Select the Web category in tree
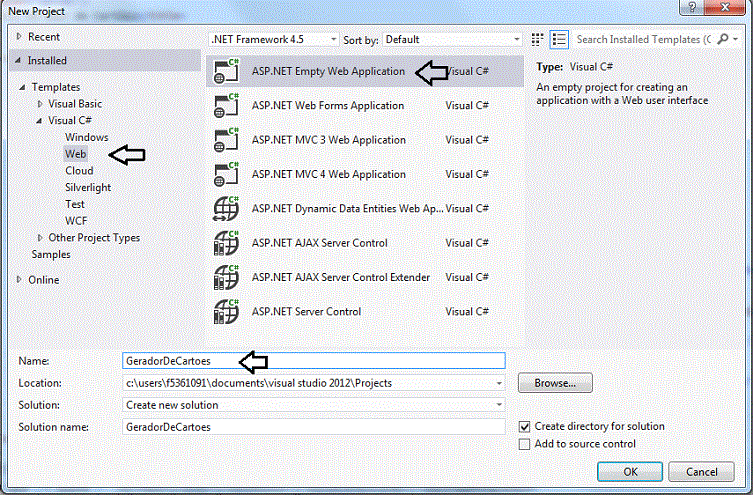The image size is (753, 495). coord(75,154)
